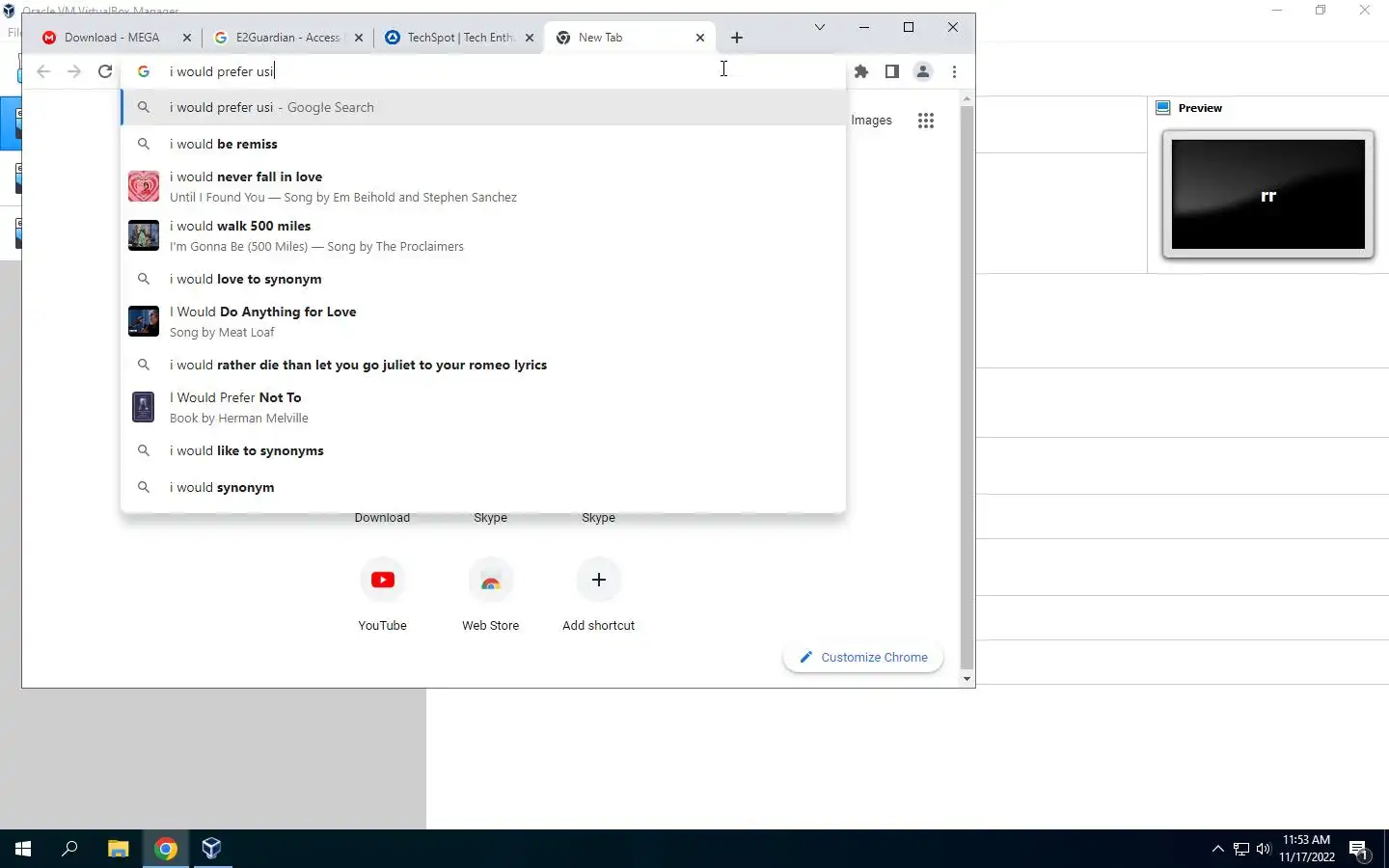The width and height of the screenshot is (1389, 868).
Task: Open the Web Store shortcut icon
Action: coord(491,580)
